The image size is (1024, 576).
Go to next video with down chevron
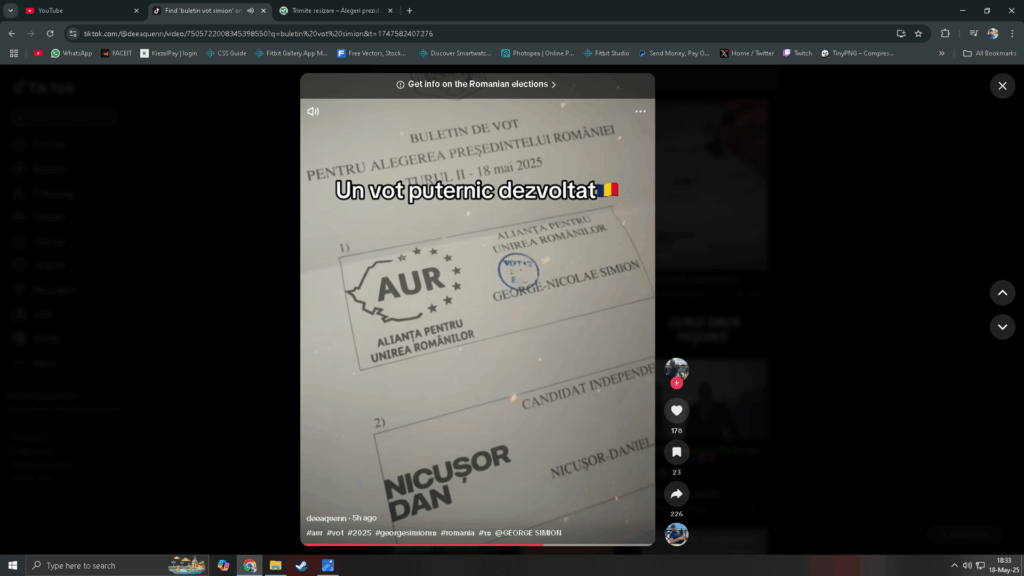[1002, 327]
